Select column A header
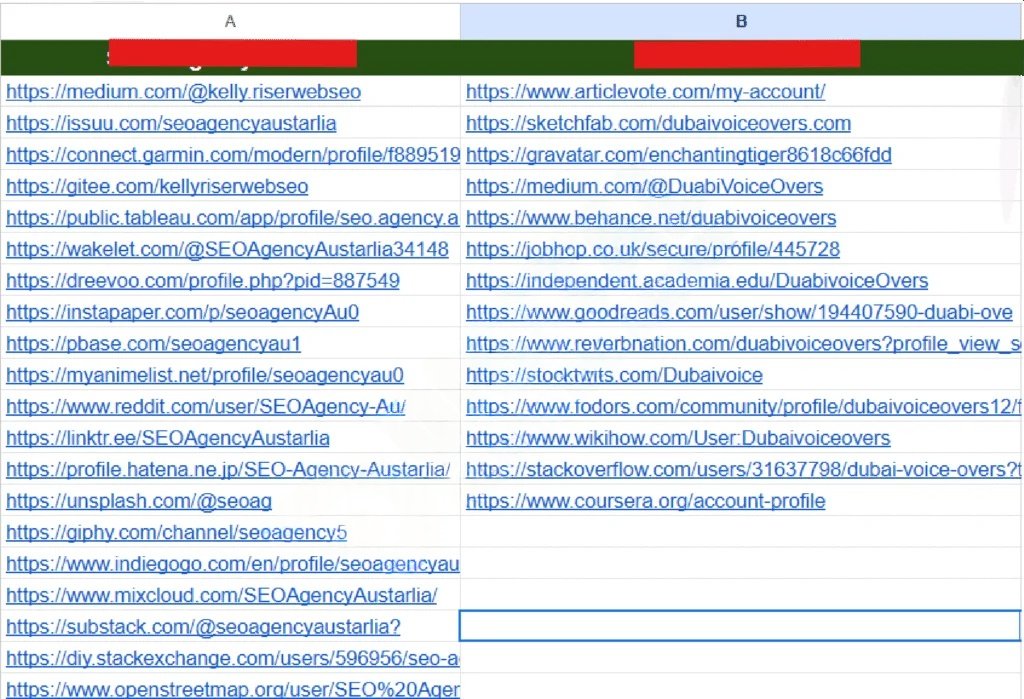 click(x=230, y=21)
